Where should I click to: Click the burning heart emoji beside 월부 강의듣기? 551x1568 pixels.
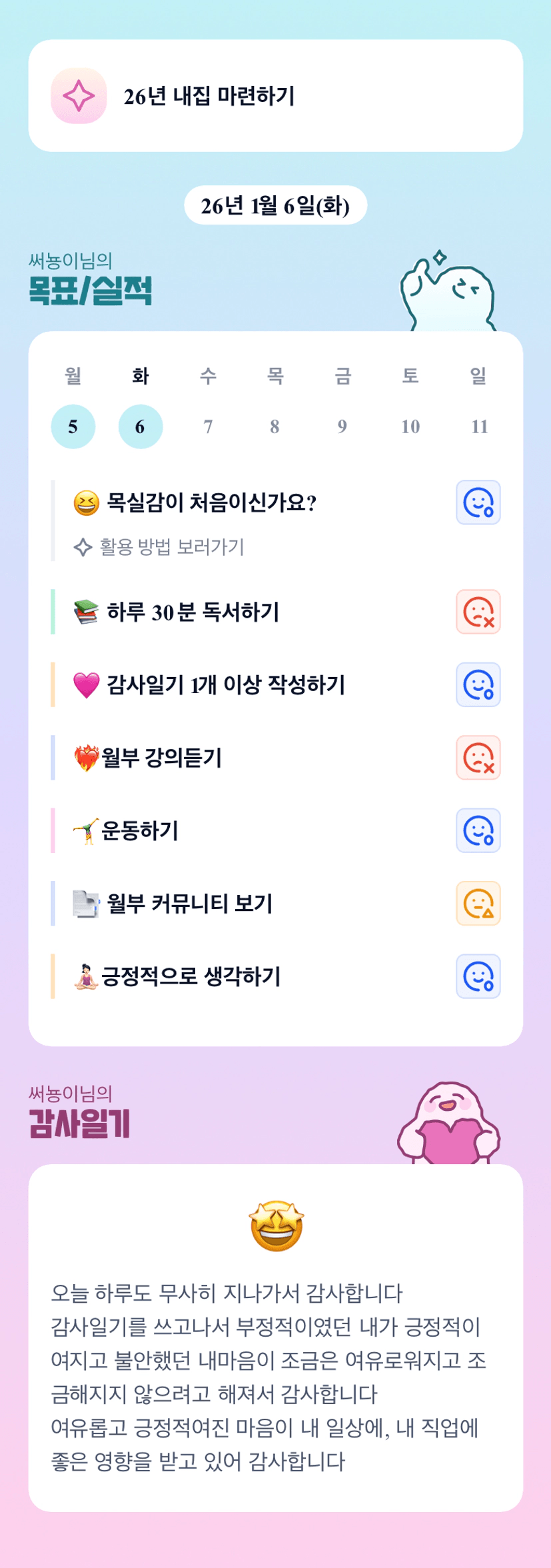(86, 758)
